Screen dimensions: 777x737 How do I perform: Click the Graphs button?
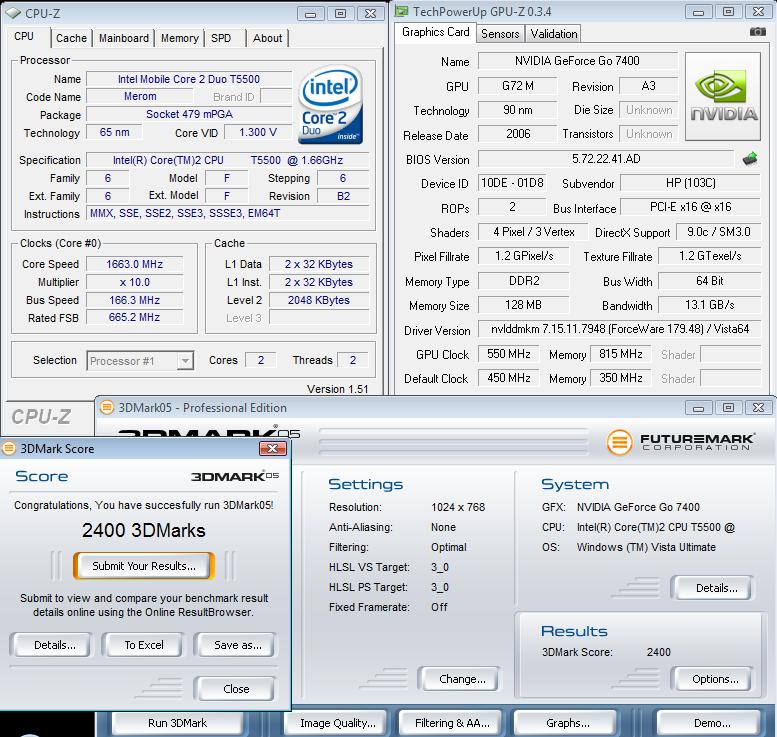click(566, 723)
